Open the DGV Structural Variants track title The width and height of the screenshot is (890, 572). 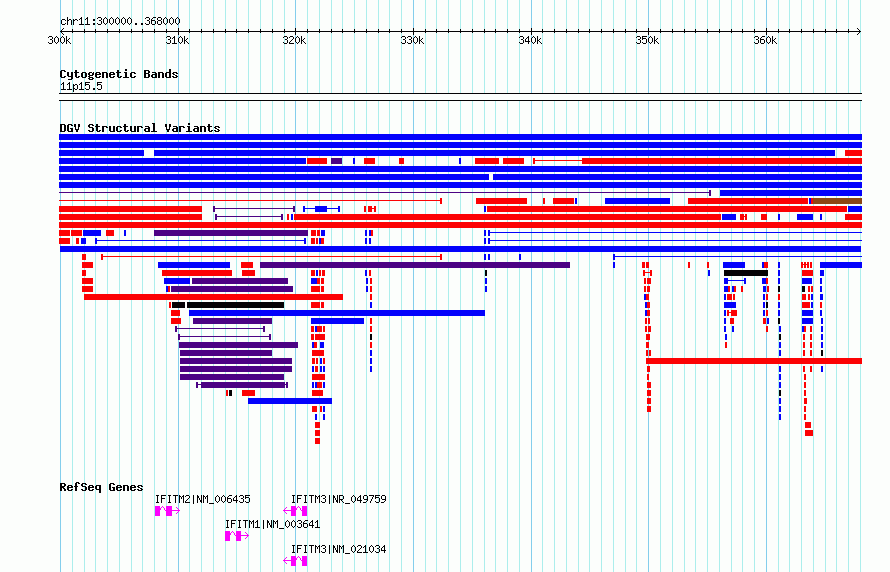[x=140, y=128]
